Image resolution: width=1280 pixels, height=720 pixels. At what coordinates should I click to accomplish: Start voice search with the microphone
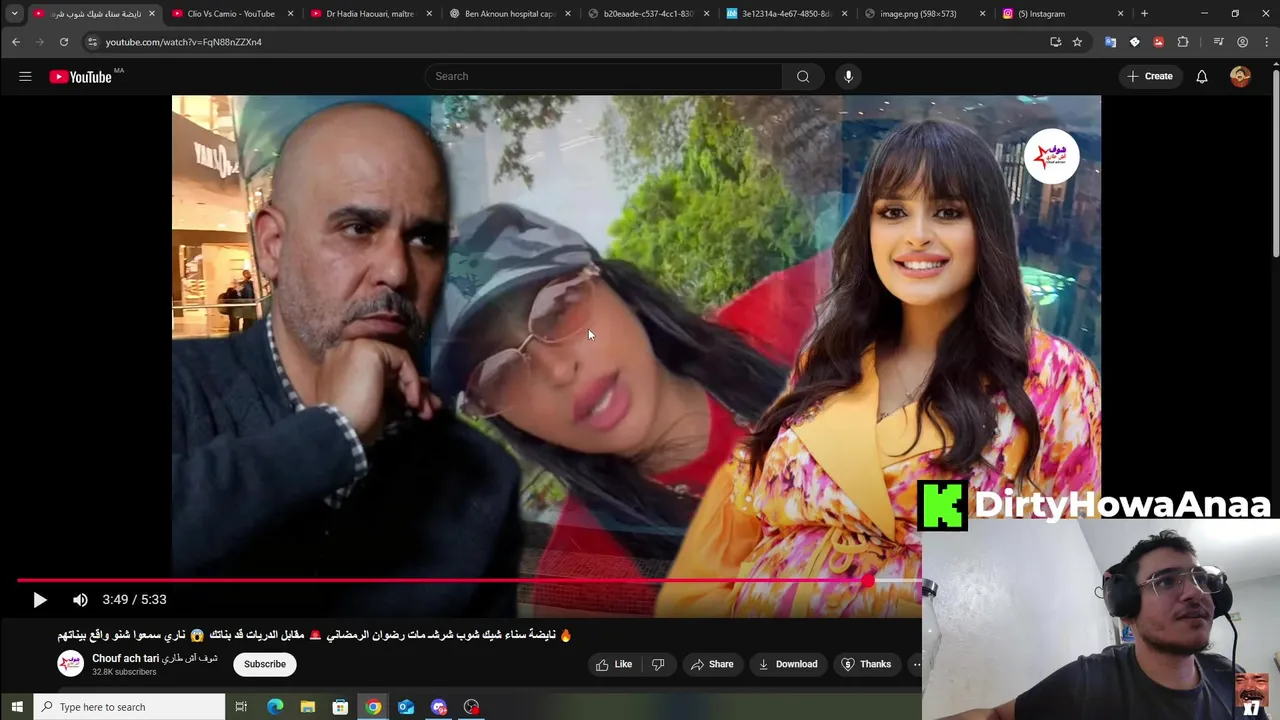(848, 76)
